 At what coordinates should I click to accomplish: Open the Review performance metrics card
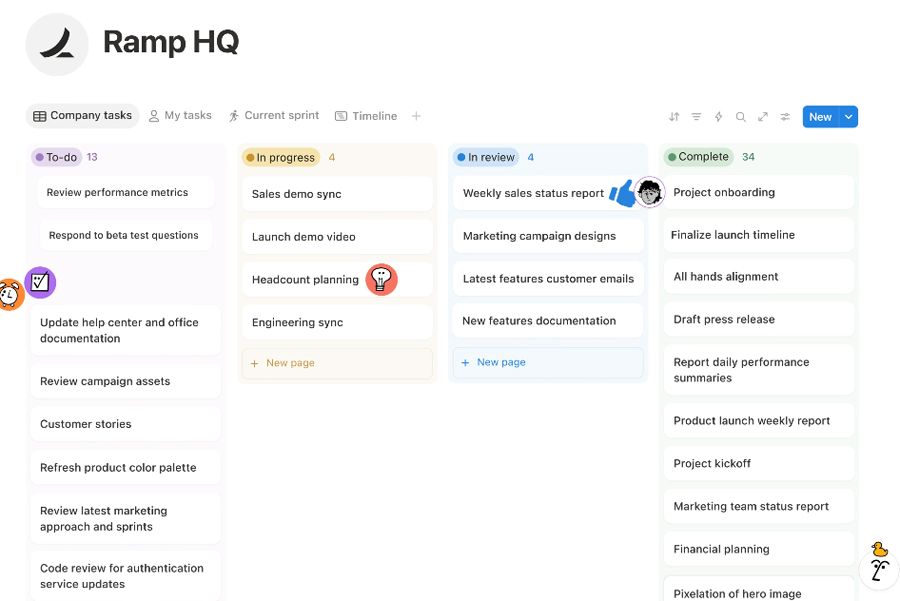[x=126, y=192]
